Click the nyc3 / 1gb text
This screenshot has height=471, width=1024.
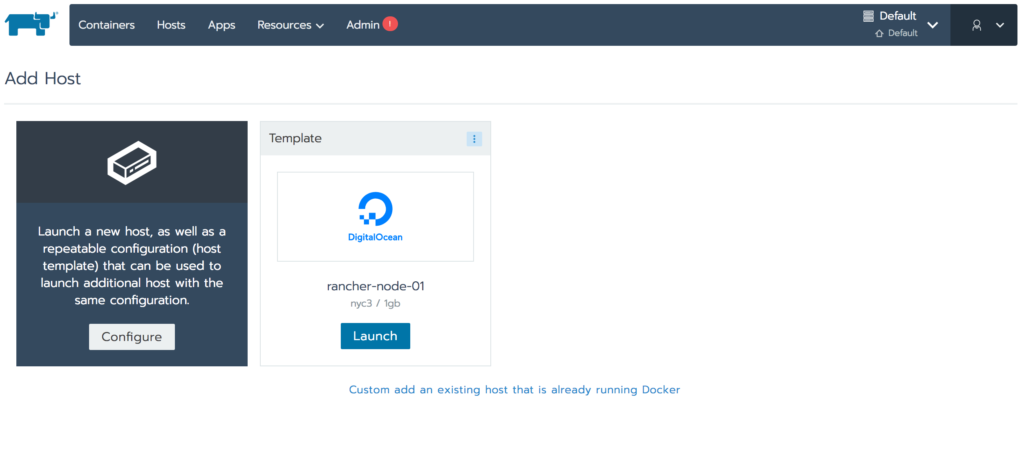coord(376,304)
